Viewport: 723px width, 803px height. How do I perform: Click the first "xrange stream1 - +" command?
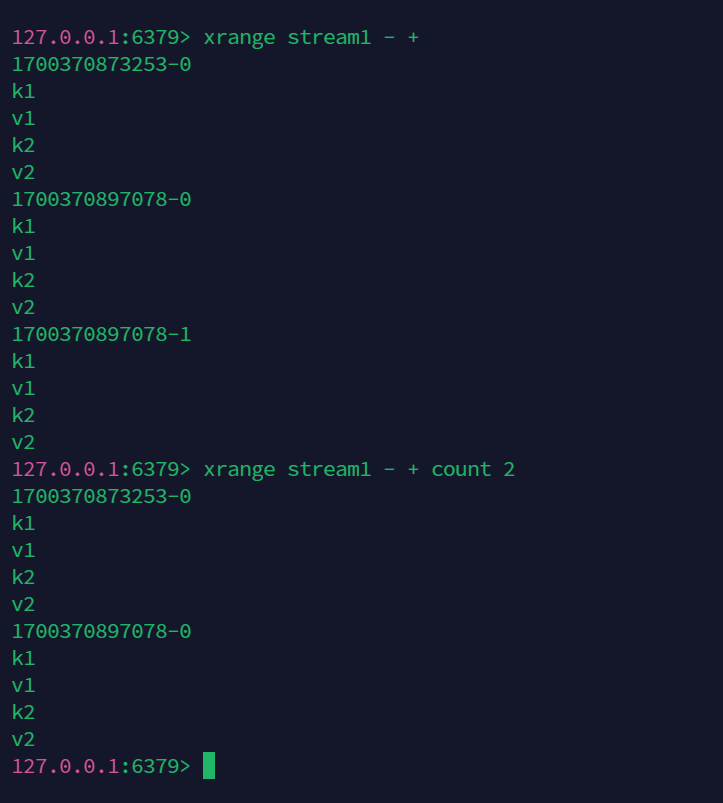[x=311, y=38]
